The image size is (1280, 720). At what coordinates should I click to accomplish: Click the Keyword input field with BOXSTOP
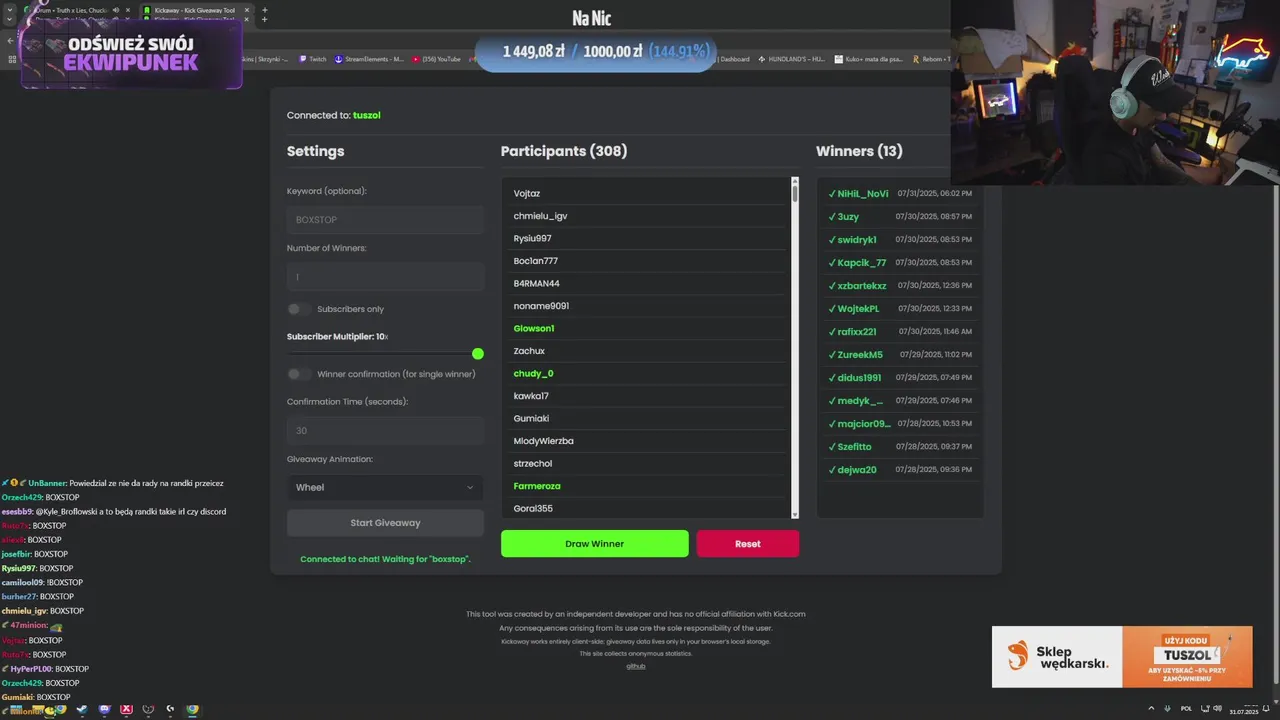385,219
